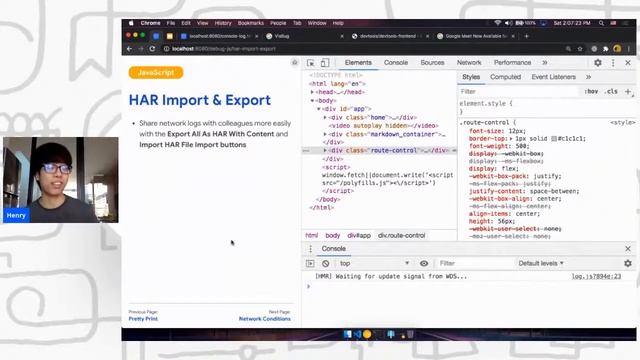
Task: Select the video autoplay hidden element
Action: click(383, 126)
